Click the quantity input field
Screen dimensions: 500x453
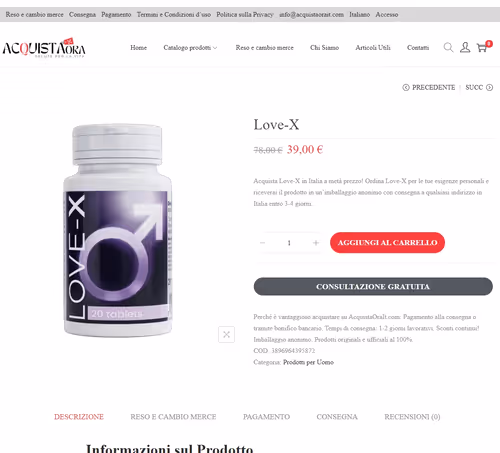pyautogui.click(x=289, y=243)
